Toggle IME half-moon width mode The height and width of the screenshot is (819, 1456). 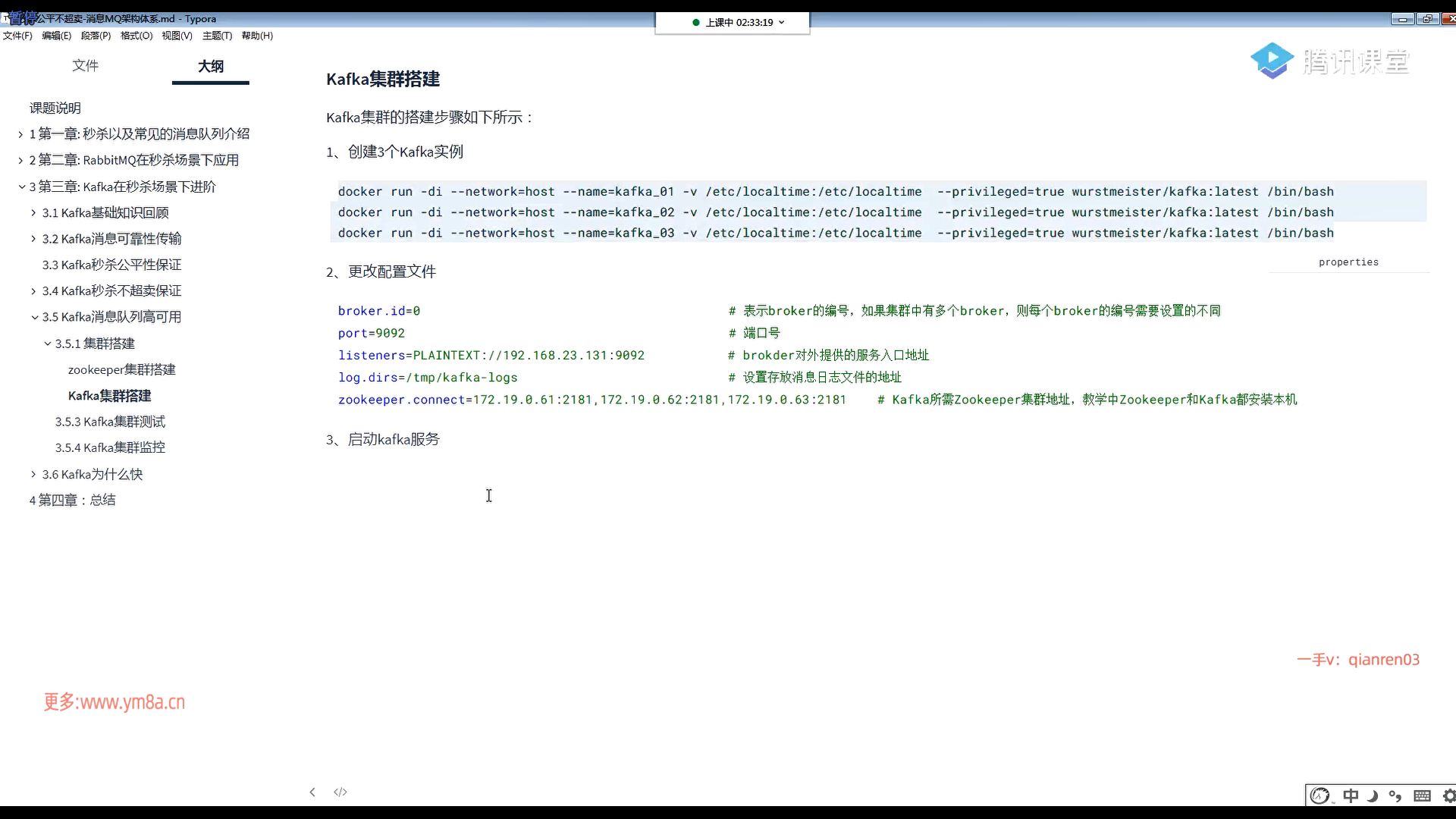(1373, 795)
